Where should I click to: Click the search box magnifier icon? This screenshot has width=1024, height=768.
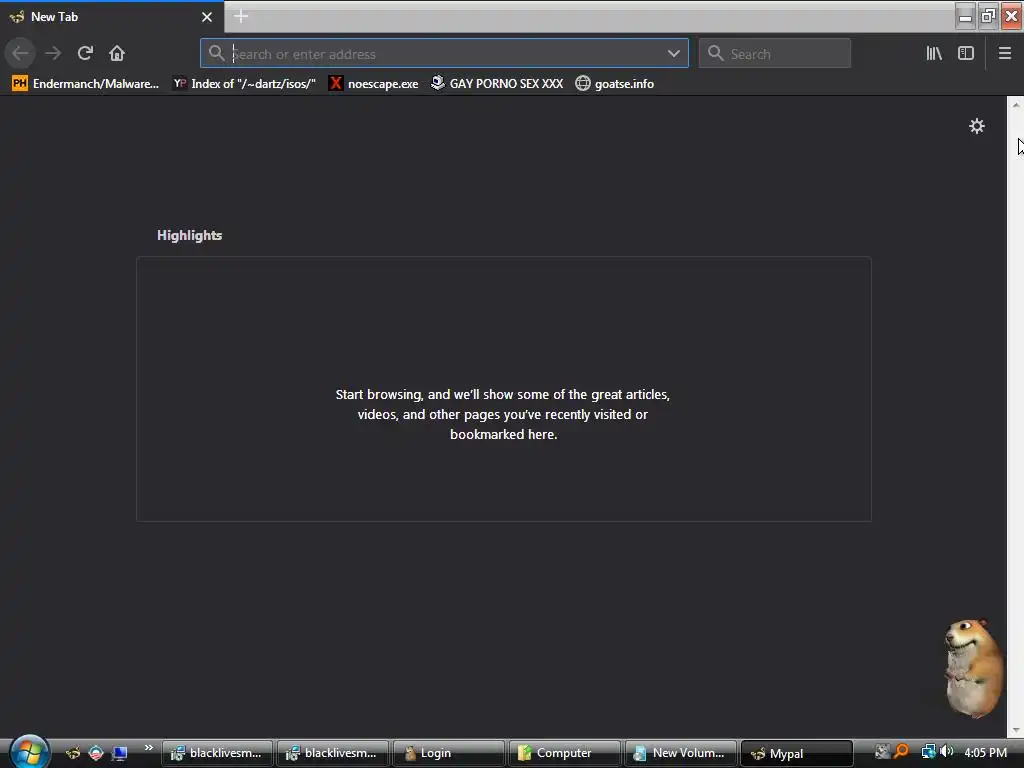point(716,54)
